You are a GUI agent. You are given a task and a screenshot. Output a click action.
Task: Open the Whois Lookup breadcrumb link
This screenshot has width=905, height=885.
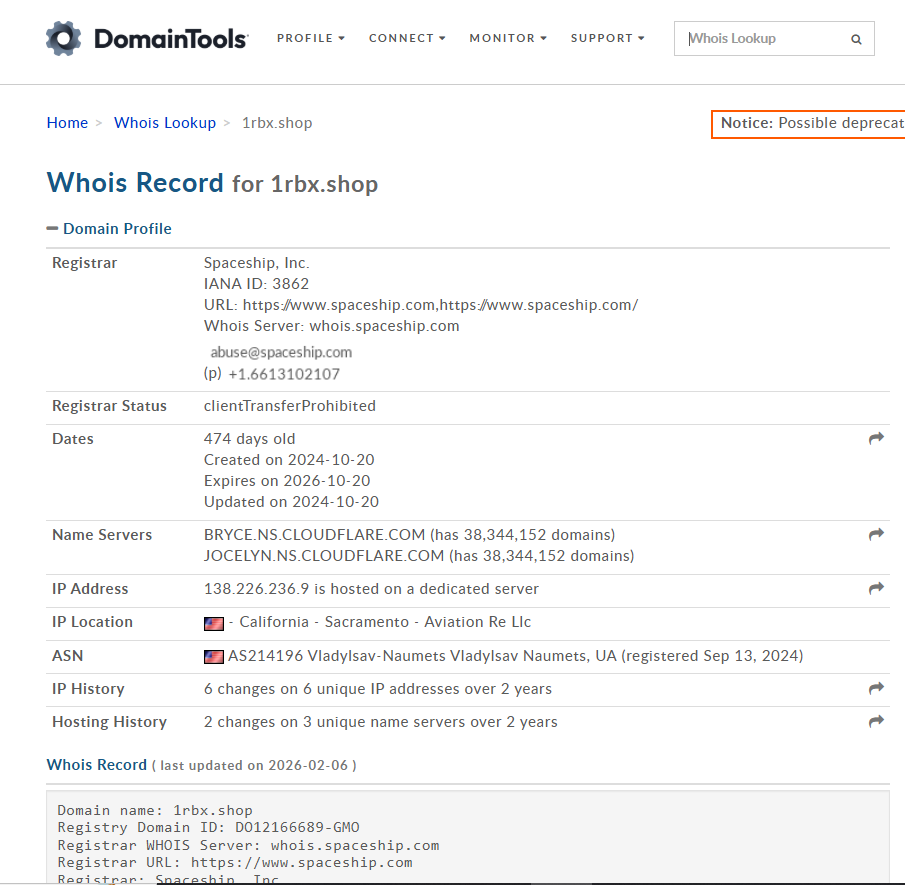click(164, 123)
